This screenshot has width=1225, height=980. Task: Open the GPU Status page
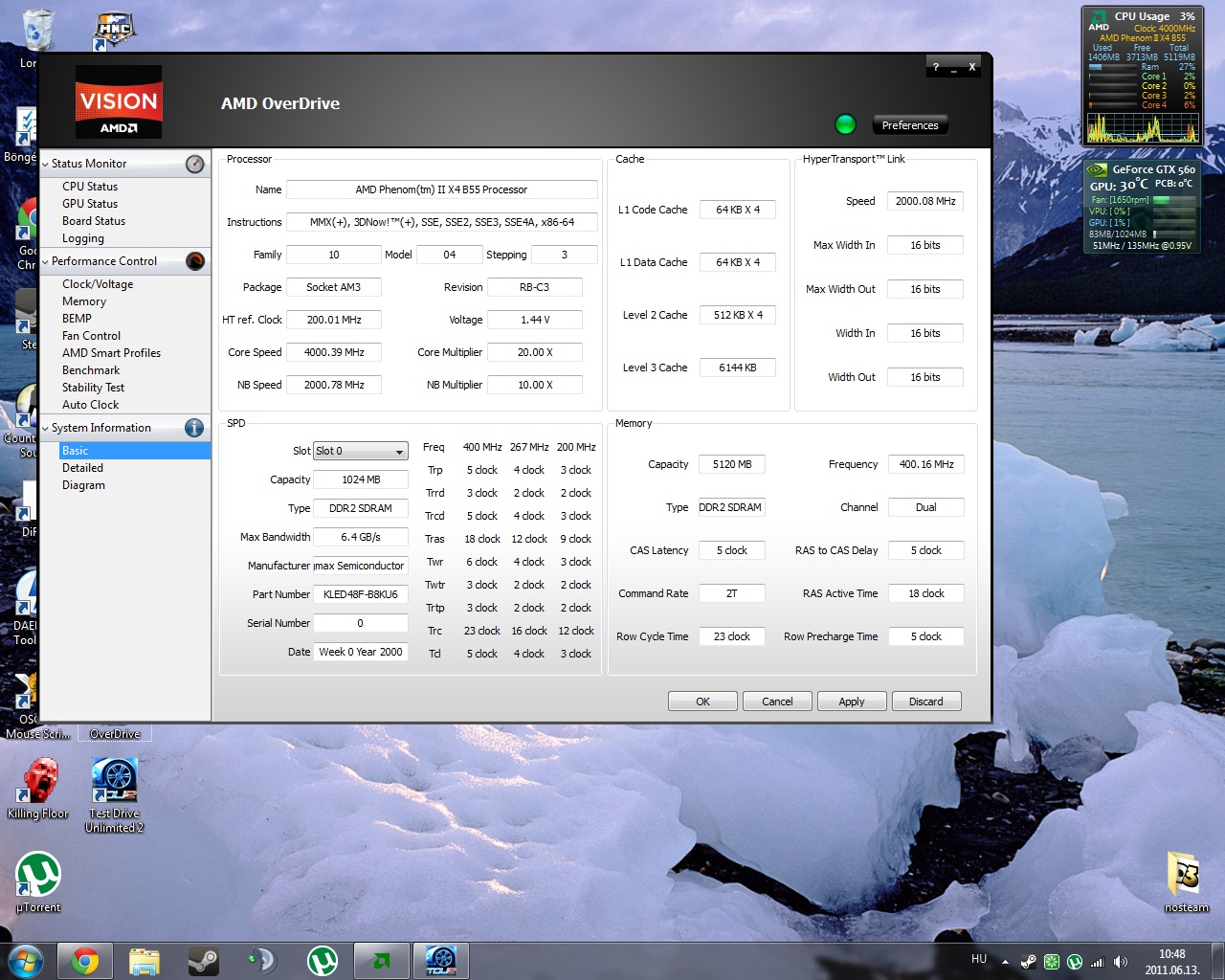pos(90,204)
